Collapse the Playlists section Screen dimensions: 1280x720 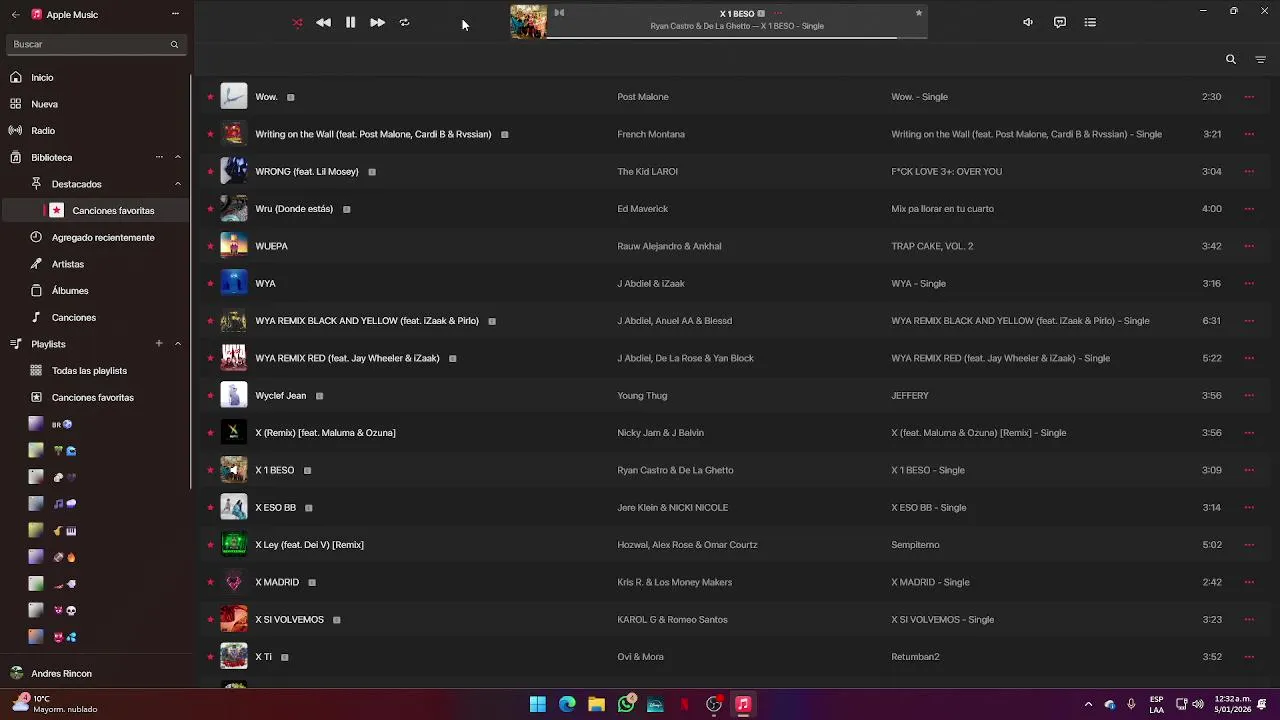coord(178,344)
